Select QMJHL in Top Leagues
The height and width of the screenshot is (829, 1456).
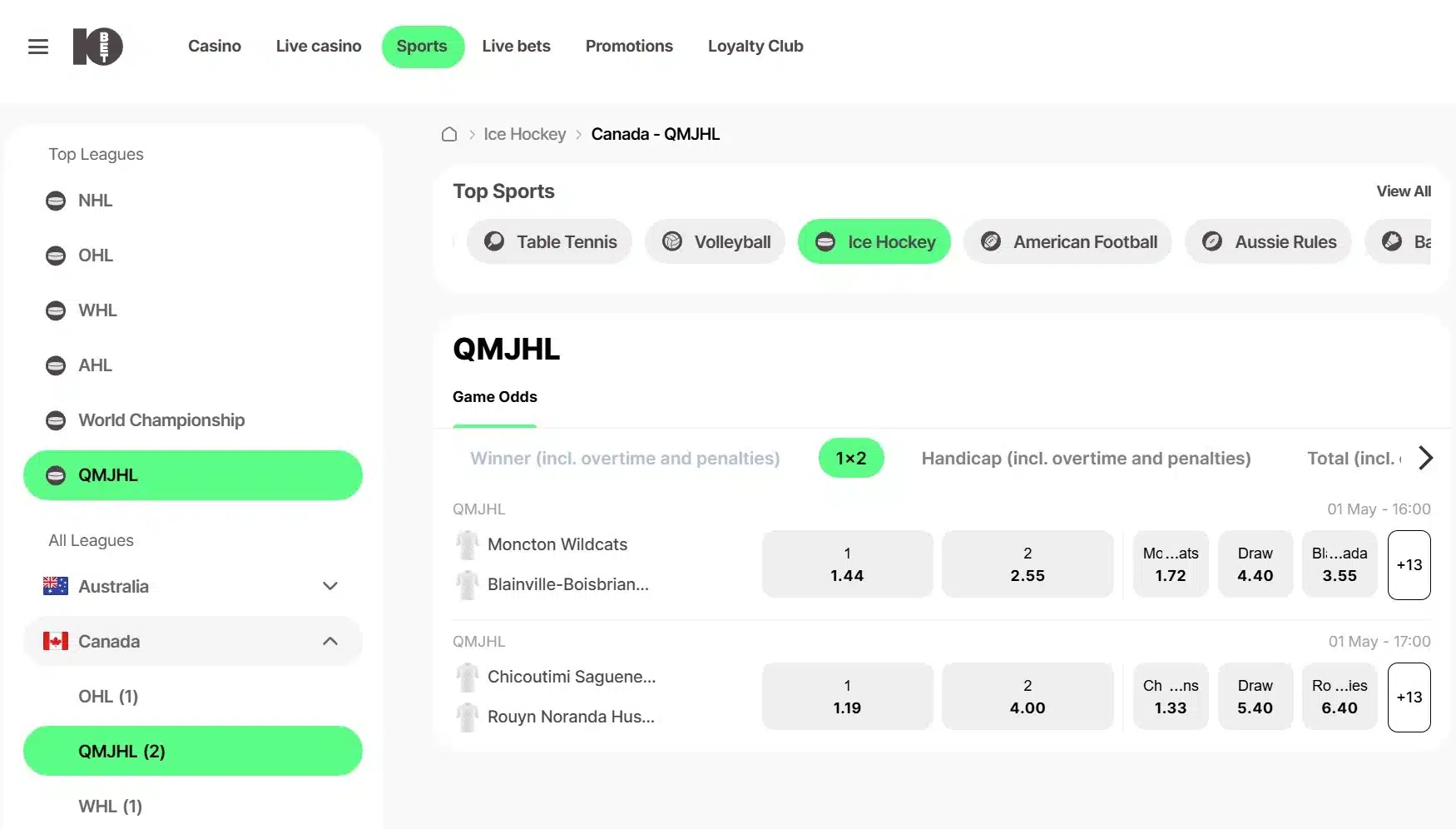tap(193, 475)
